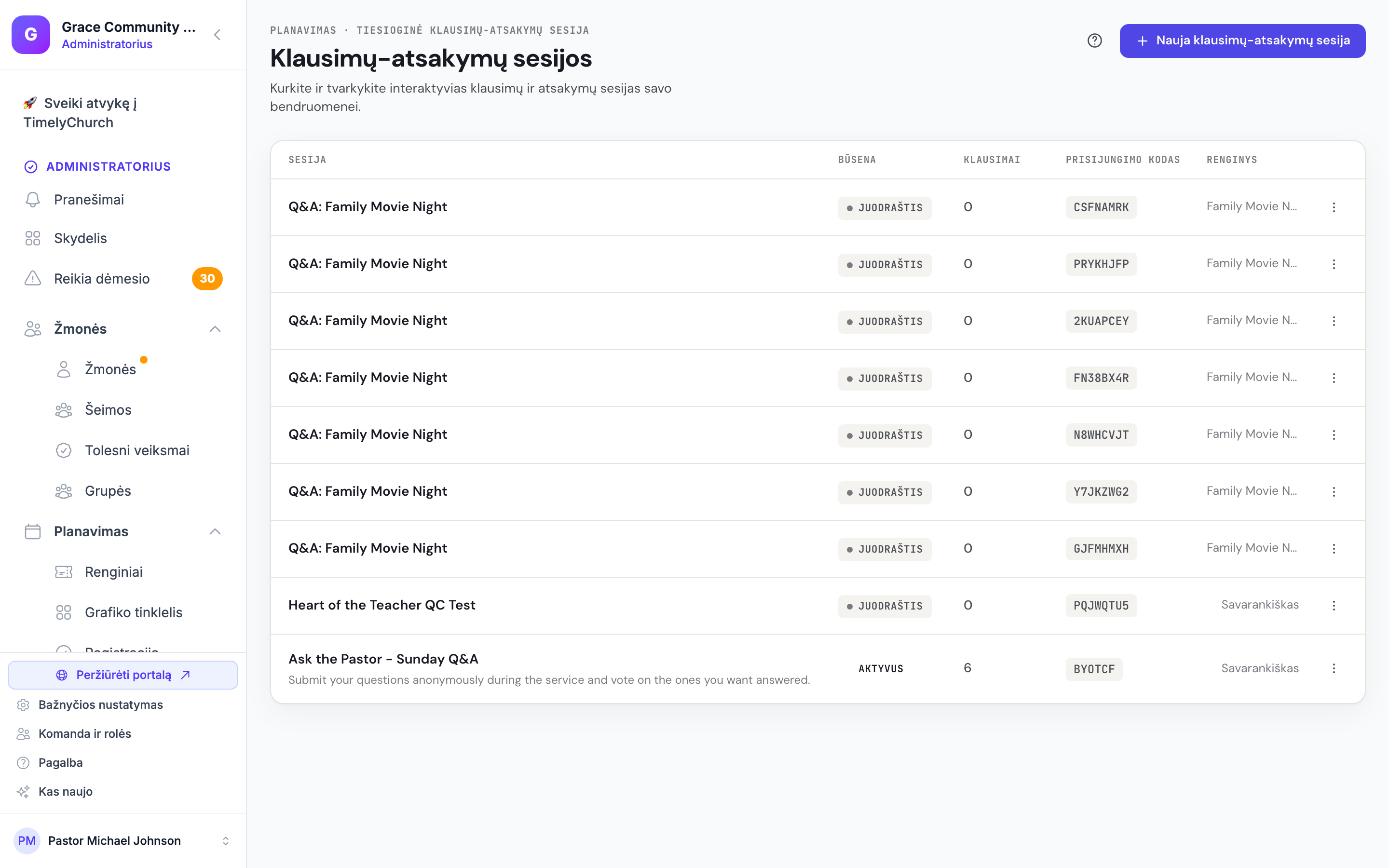Click Nauja klausimų-atsakymų sesija button

click(x=1242, y=41)
